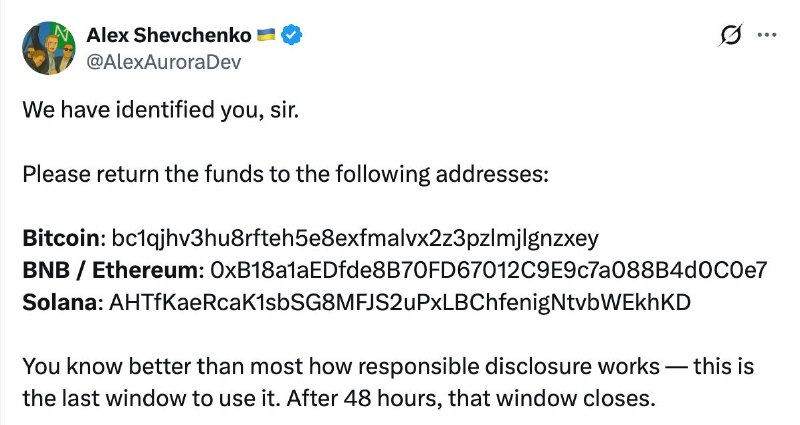This screenshot has height=425, width=800.
Task: Open the three-dot more options menu
Action: [x=767, y=35]
